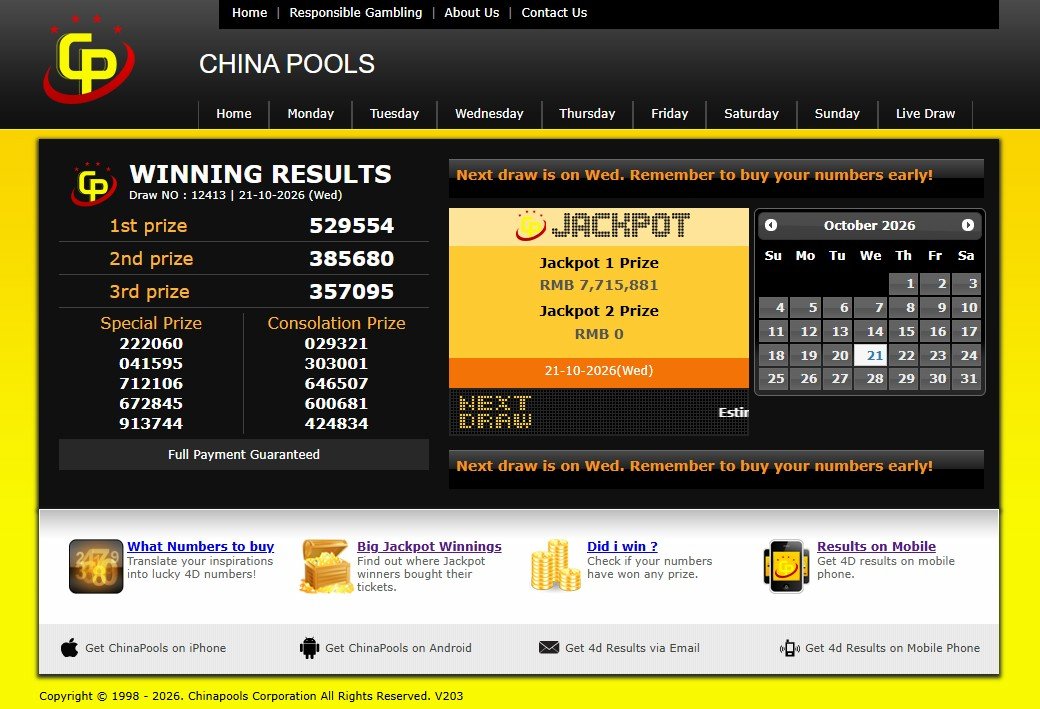Image resolution: width=1040 pixels, height=709 pixels.
Task: Open Did i win ? link
Action: [622, 547]
